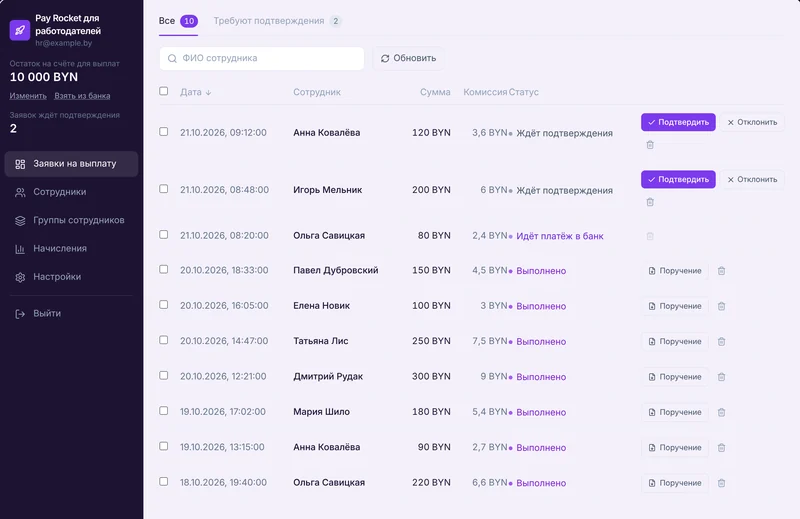The image size is (800, 519).
Task: Click trash icon for Игорь Мельник's request
Action: pyautogui.click(x=650, y=202)
